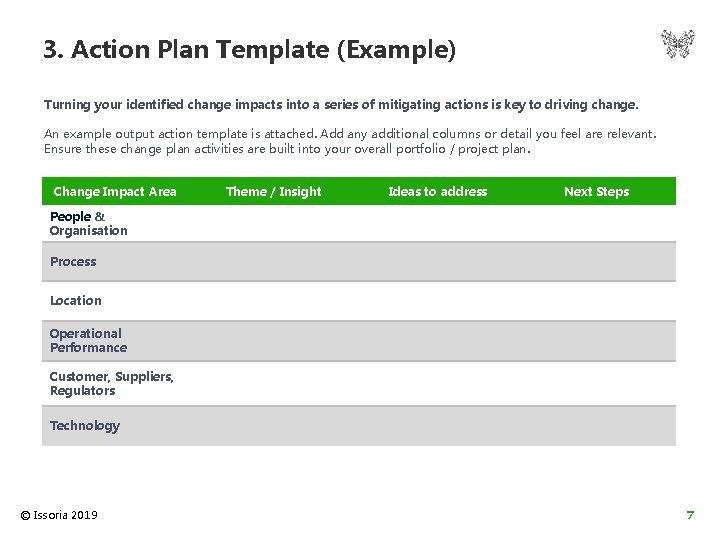
Task: Click the Theme / Insight column header
Action: pyautogui.click(x=273, y=192)
